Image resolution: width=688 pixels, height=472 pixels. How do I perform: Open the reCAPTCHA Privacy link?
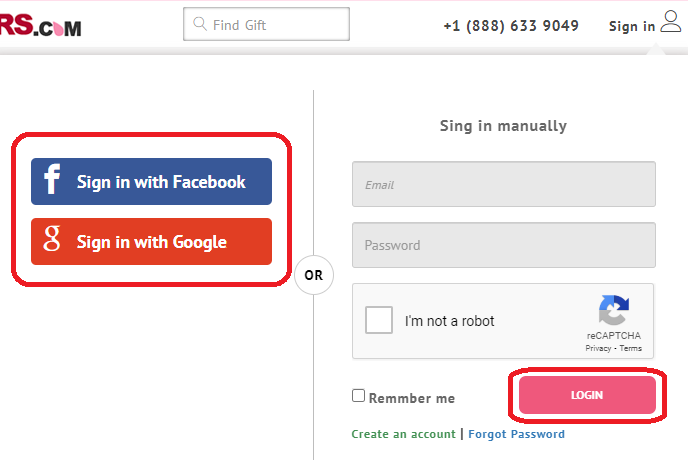tap(598, 348)
